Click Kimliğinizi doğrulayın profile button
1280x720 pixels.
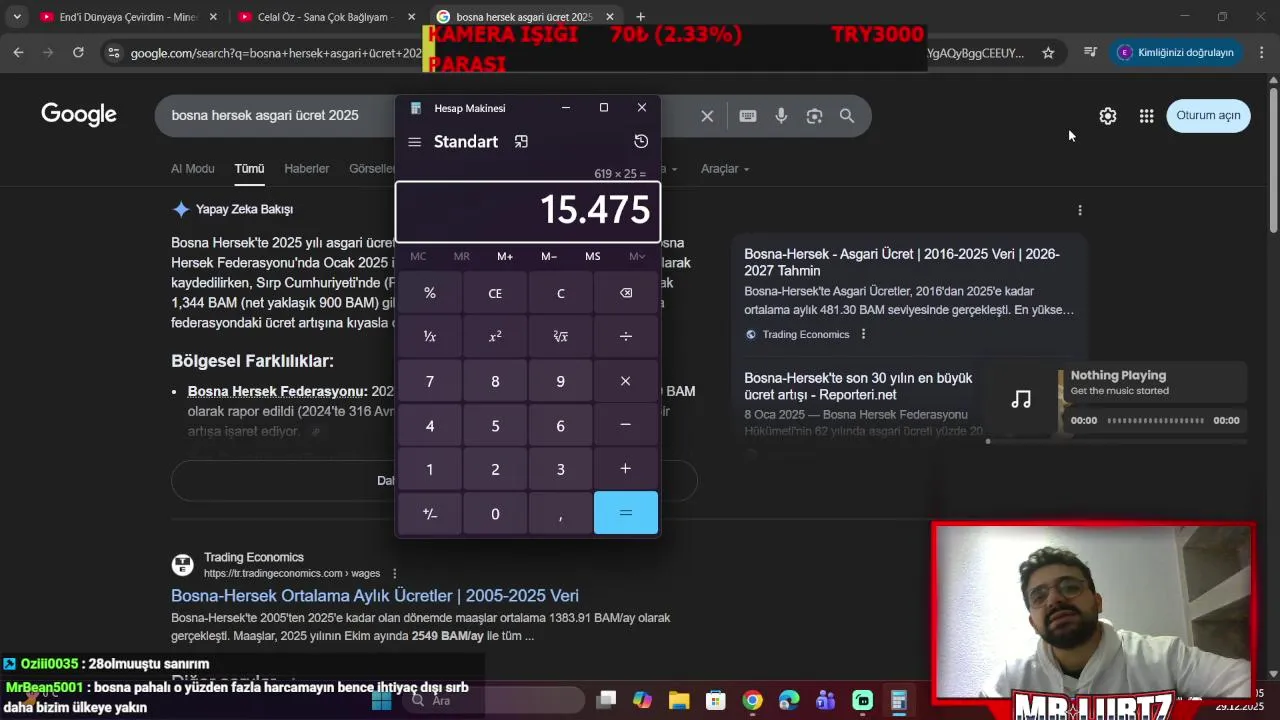click(x=1176, y=52)
